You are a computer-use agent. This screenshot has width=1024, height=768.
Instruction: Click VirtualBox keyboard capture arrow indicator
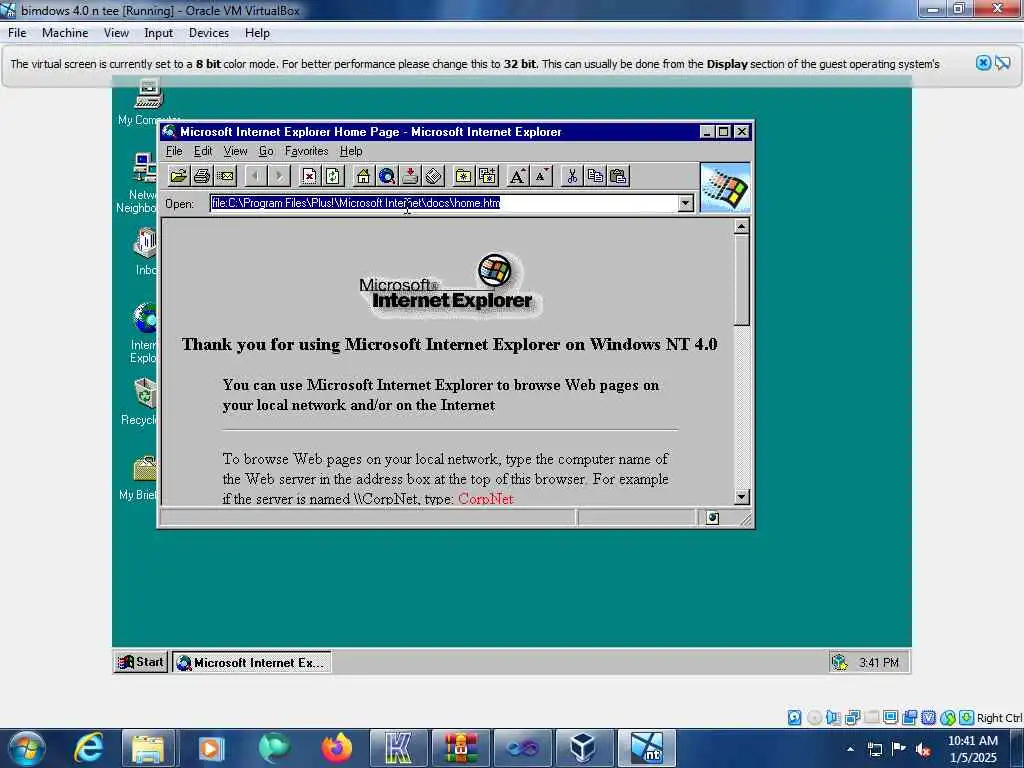[967, 718]
